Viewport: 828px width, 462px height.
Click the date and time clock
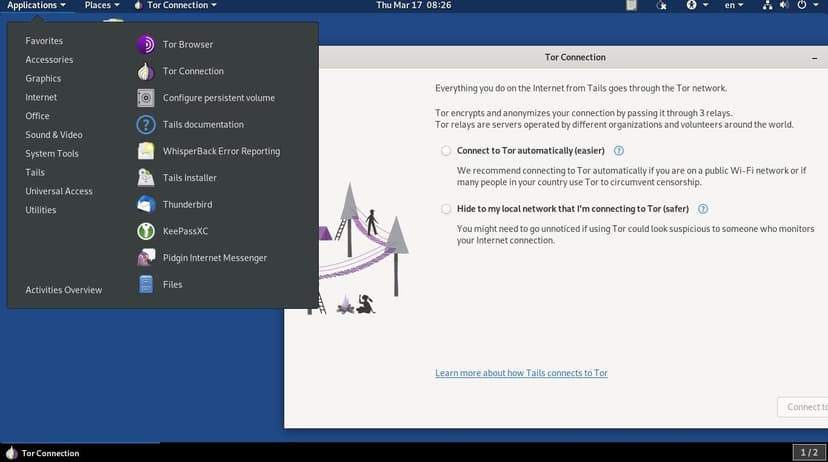click(413, 5)
